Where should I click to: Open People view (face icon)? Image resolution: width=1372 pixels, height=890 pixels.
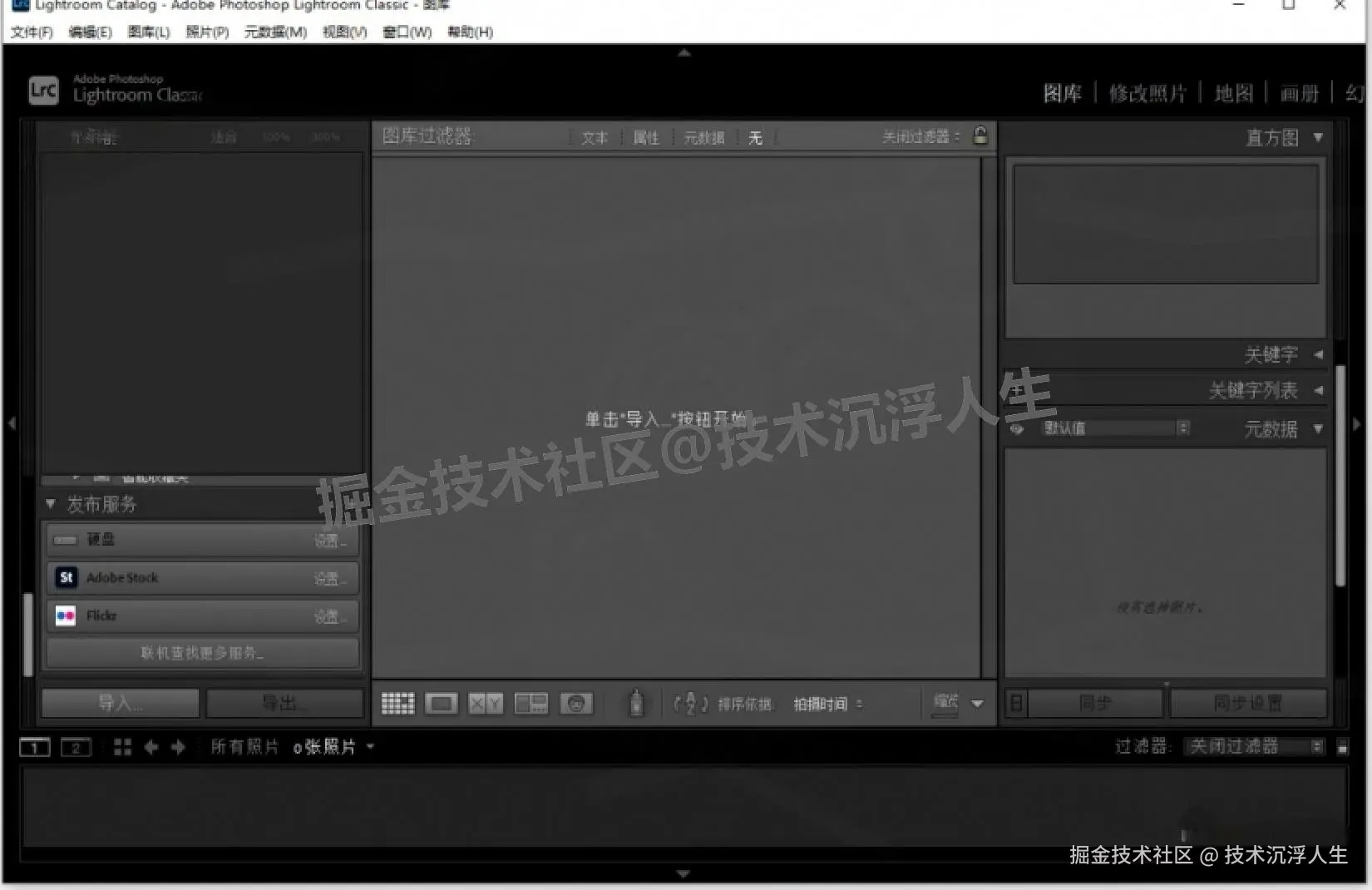(576, 703)
